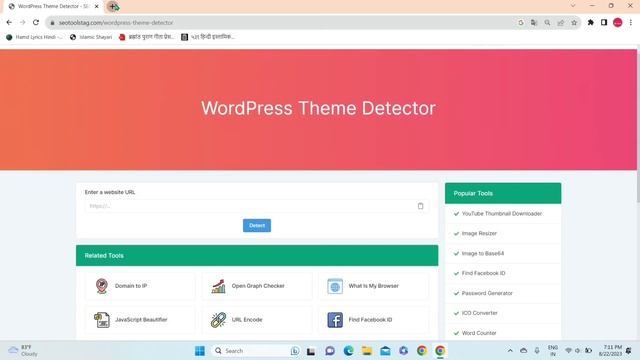Click the taskbar Search box

coord(256,351)
